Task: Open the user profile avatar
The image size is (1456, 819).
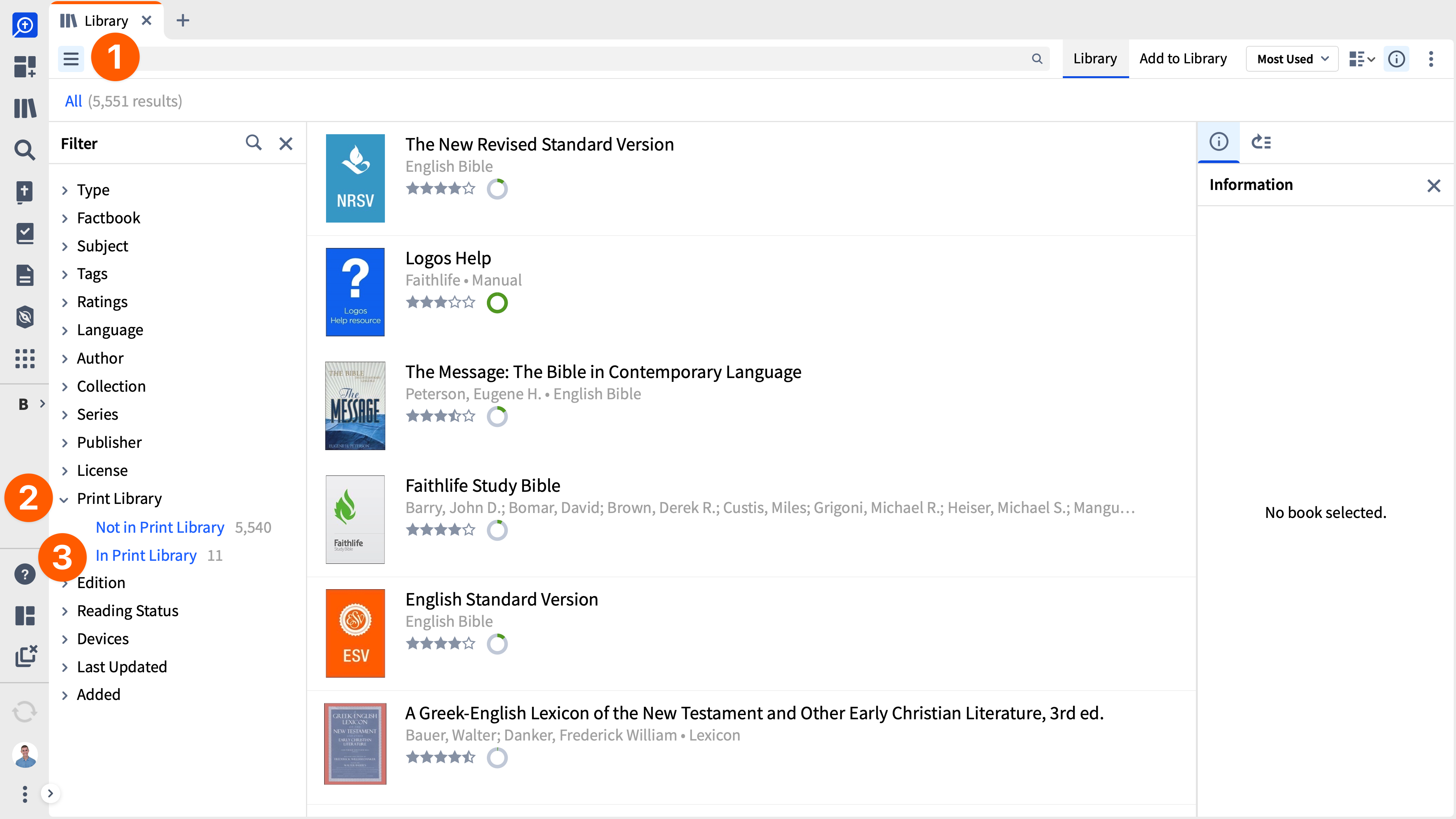Action: 25,755
